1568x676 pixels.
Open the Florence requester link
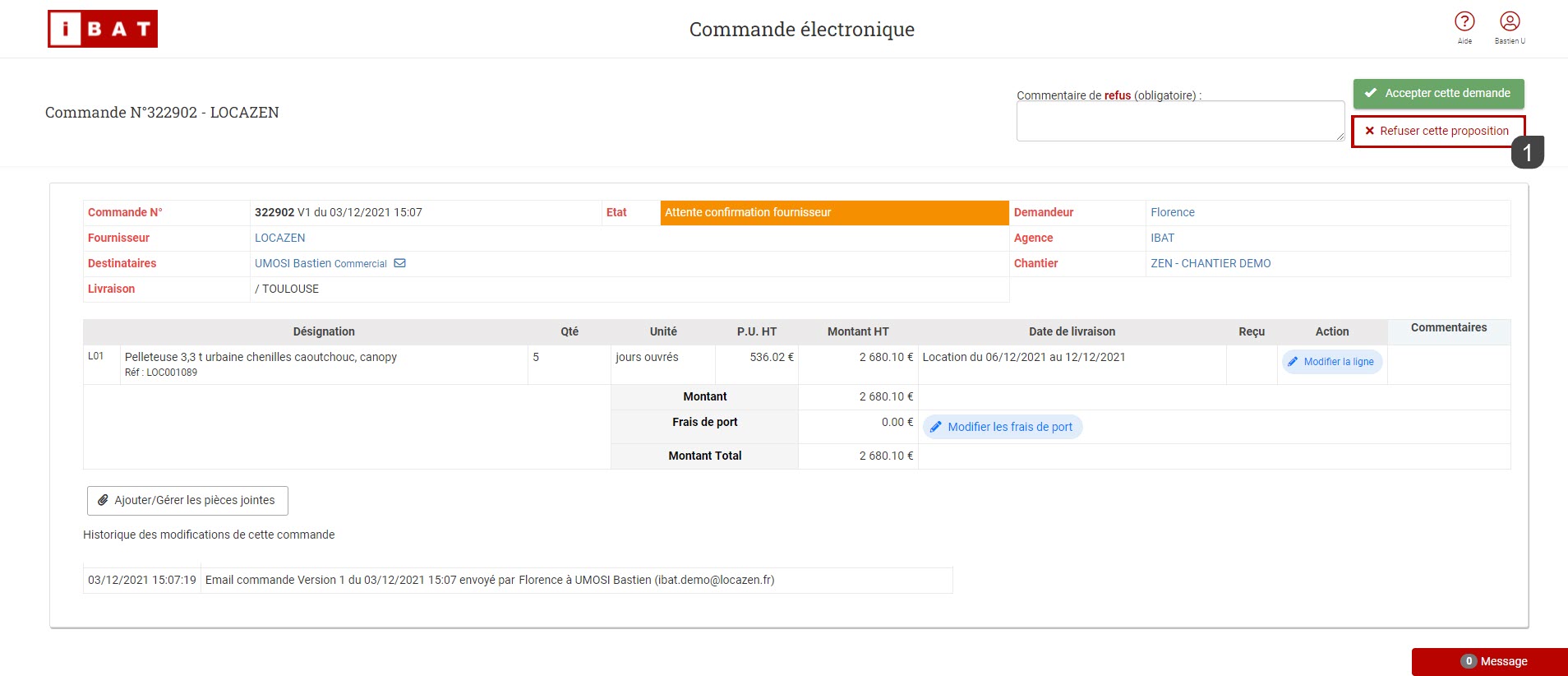click(x=1172, y=212)
